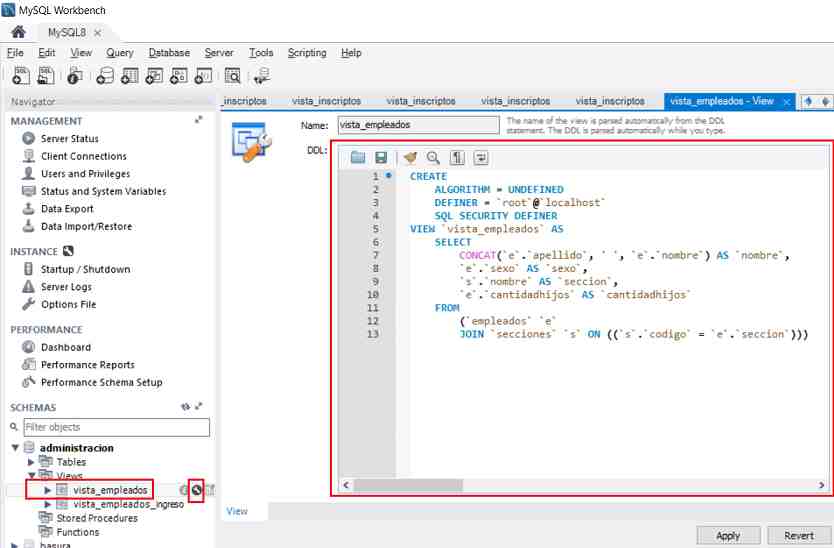The image size is (834, 548).
Task: Collapse the Views node
Action: coord(31,475)
